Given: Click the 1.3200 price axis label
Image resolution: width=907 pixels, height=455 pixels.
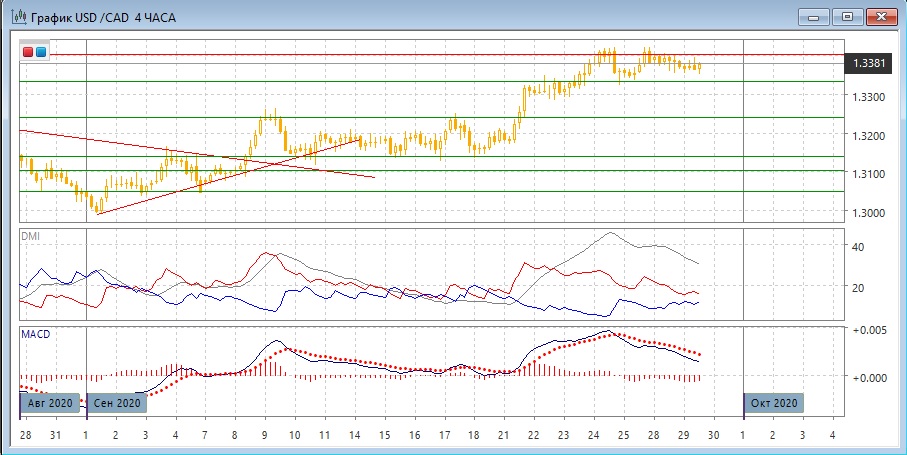Looking at the screenshot, I should (x=869, y=136).
